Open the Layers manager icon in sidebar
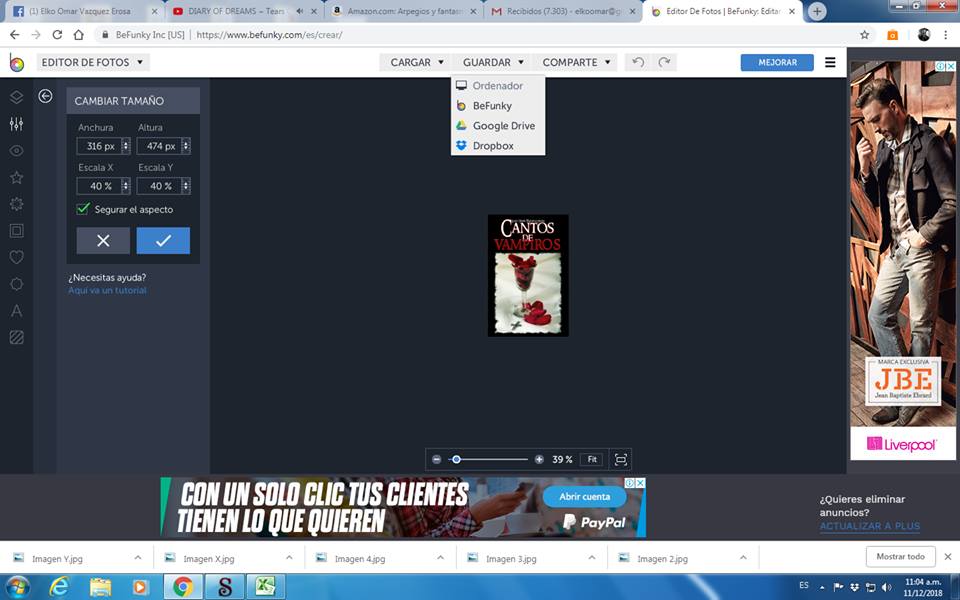Screen dimensions: 960x600 pos(16,97)
